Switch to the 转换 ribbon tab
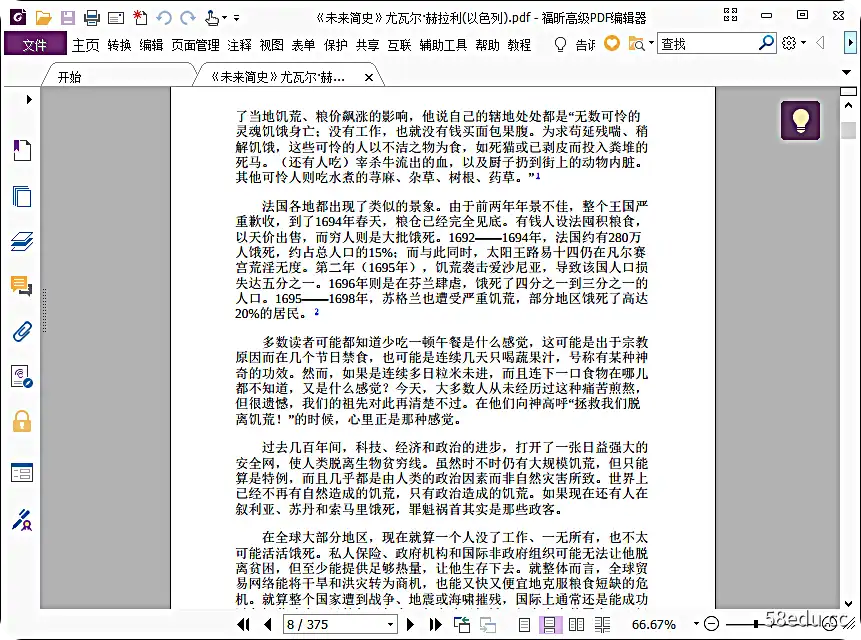Viewport: 861px width, 640px height. 119,45
